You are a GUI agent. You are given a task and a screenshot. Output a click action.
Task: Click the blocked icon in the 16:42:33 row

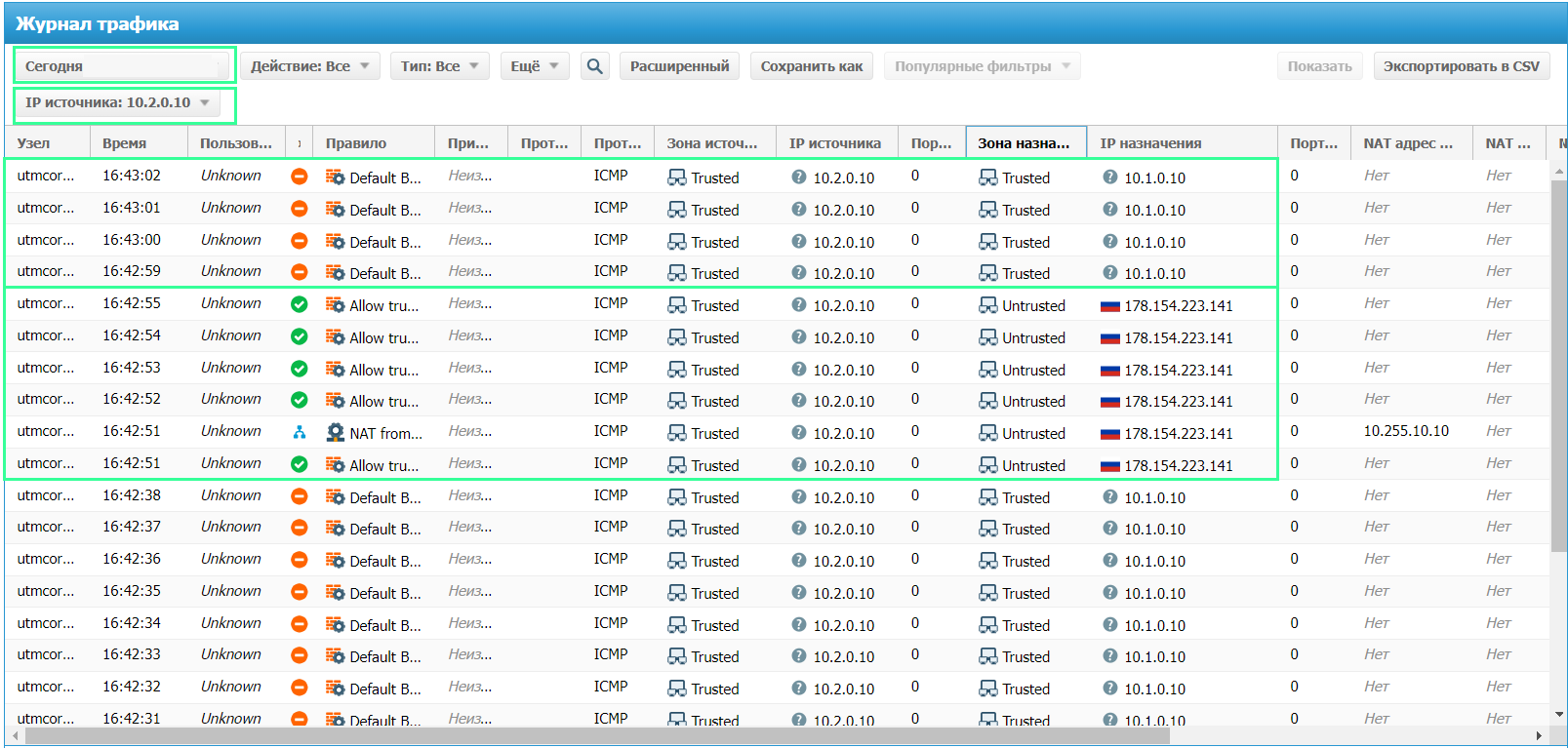click(x=300, y=655)
